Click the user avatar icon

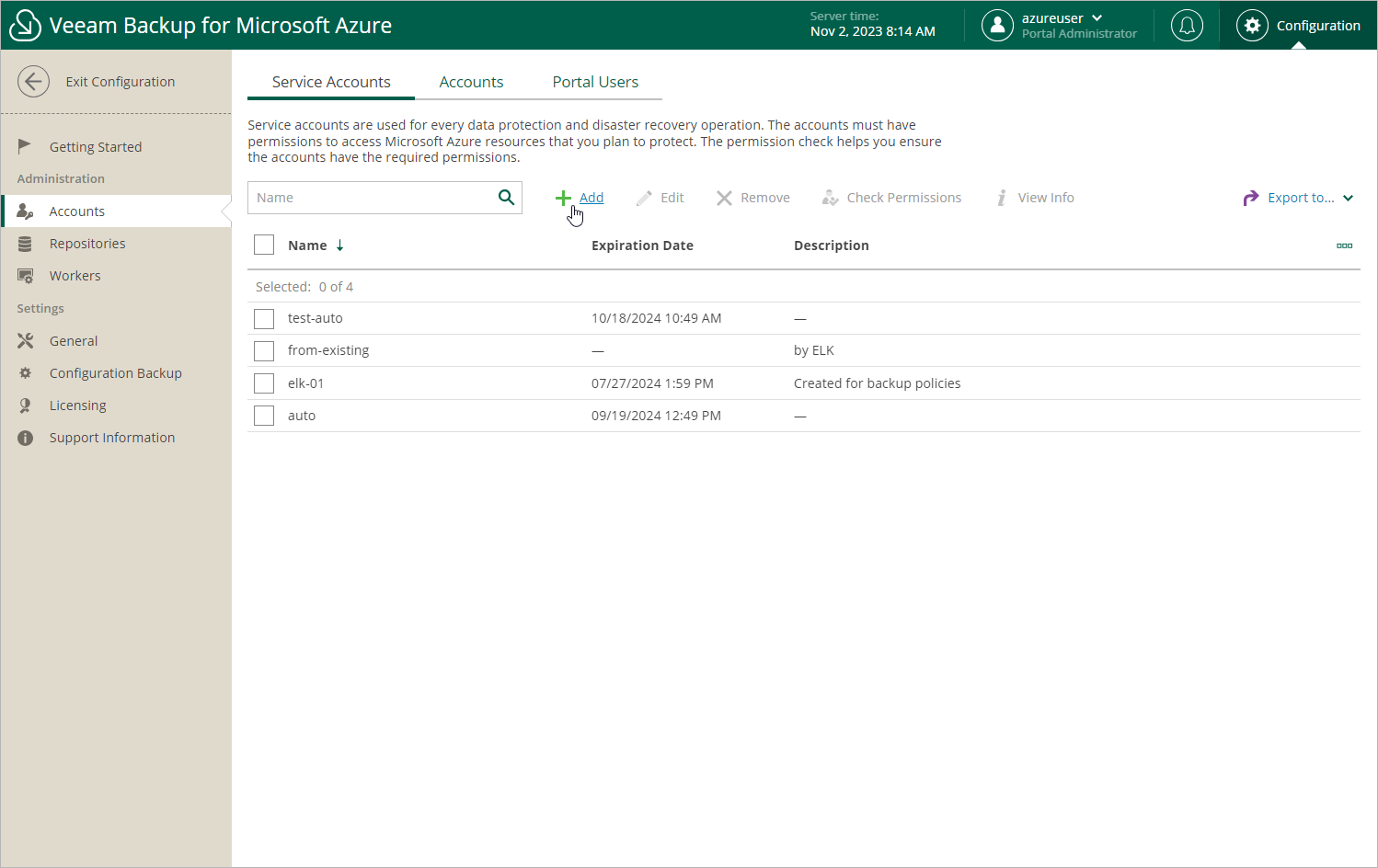click(997, 26)
